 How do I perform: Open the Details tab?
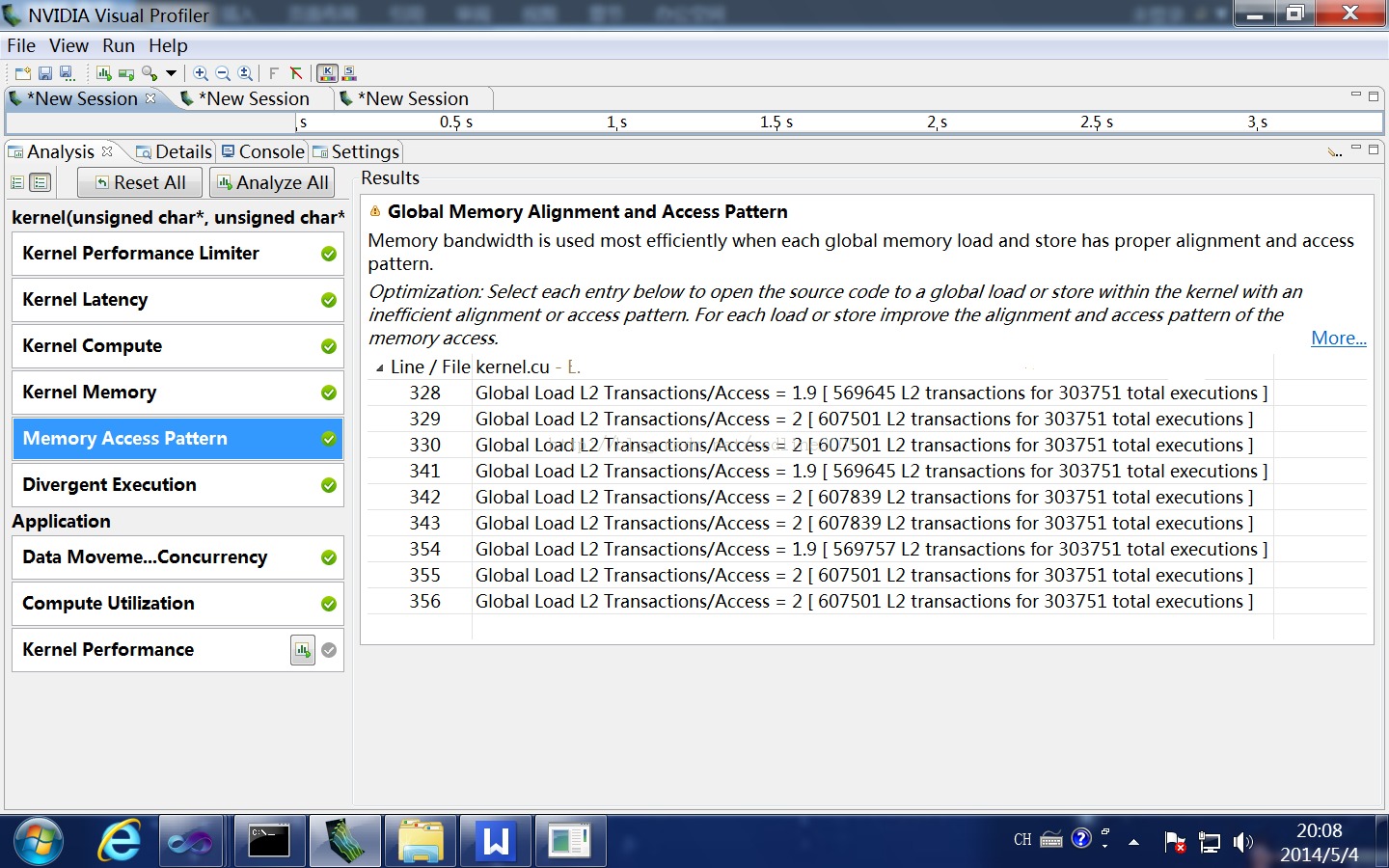tap(175, 151)
